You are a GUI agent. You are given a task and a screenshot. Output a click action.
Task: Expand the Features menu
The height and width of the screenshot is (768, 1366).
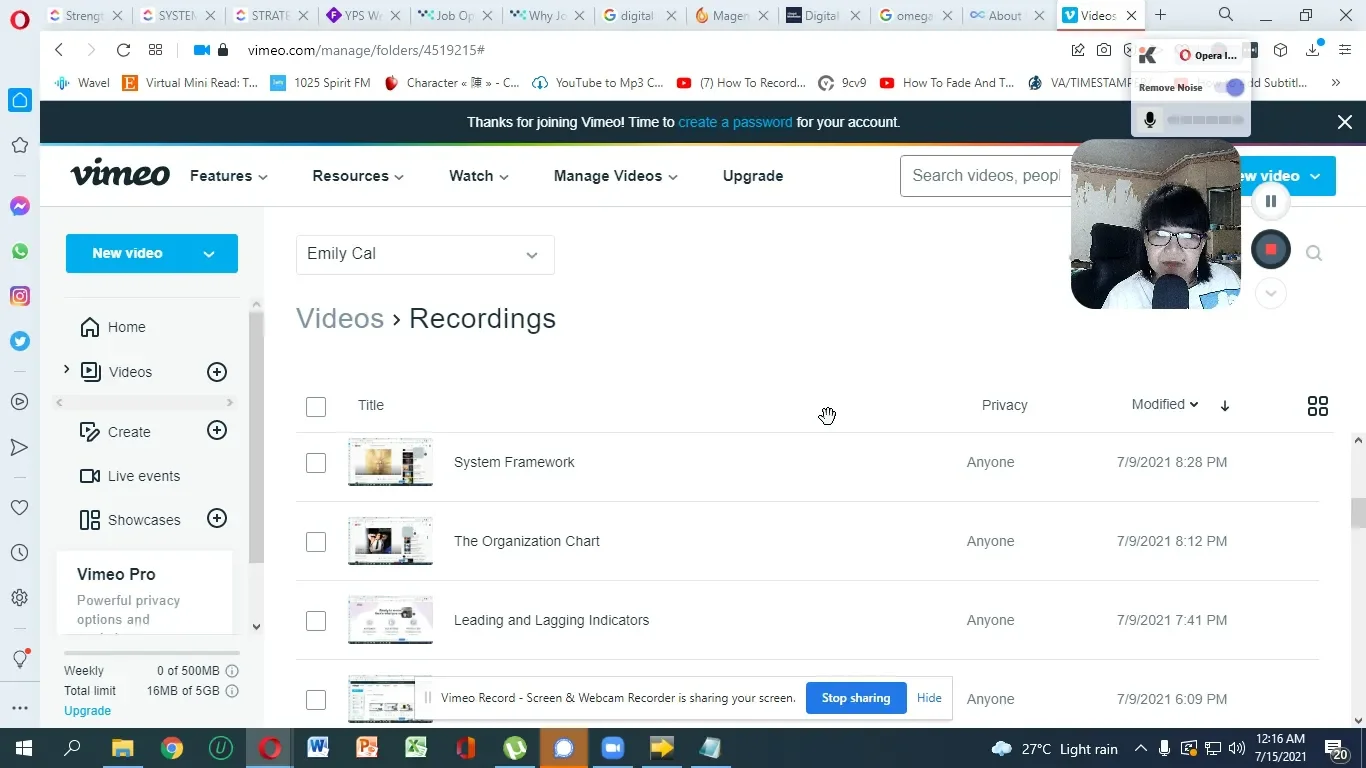coord(229,176)
